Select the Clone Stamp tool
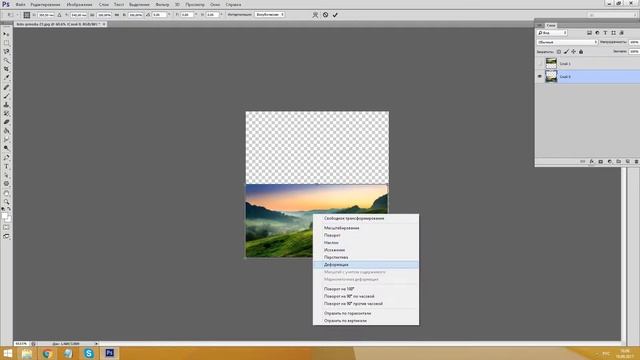 click(x=6, y=104)
